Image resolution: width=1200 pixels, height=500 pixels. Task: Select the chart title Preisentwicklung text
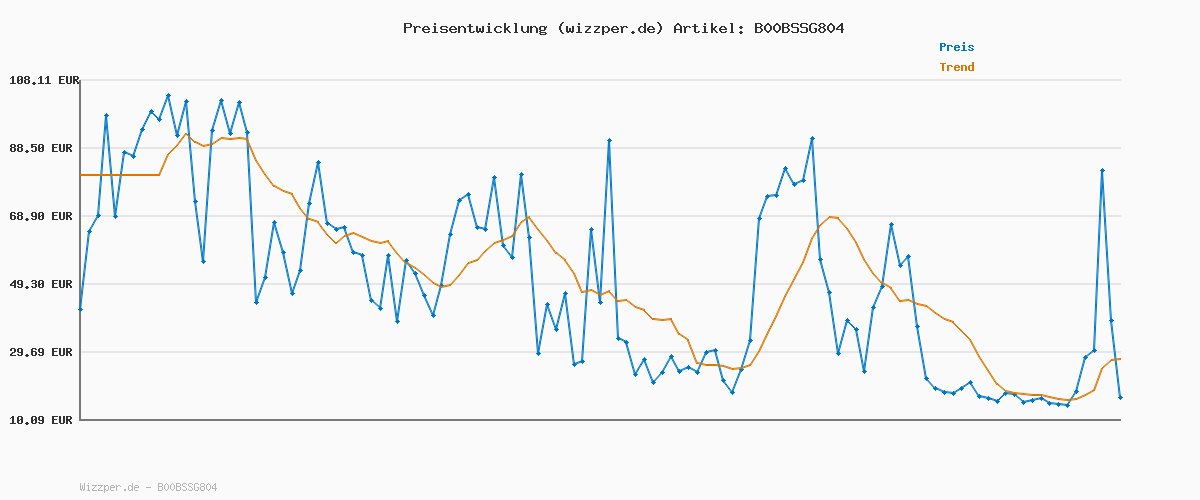click(474, 28)
